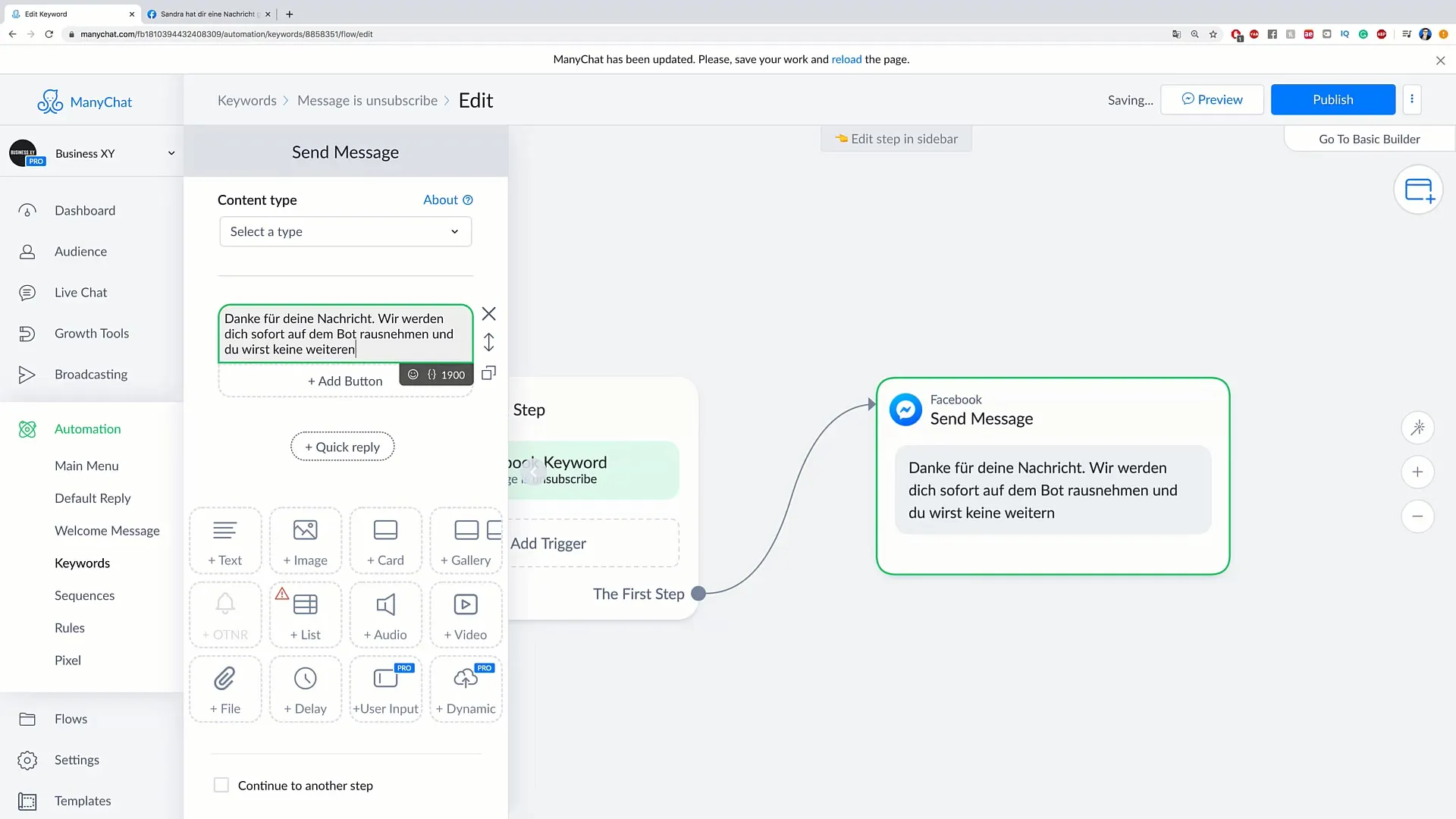Open Default Reply settings
The height and width of the screenshot is (819, 1456).
pyautogui.click(x=93, y=498)
